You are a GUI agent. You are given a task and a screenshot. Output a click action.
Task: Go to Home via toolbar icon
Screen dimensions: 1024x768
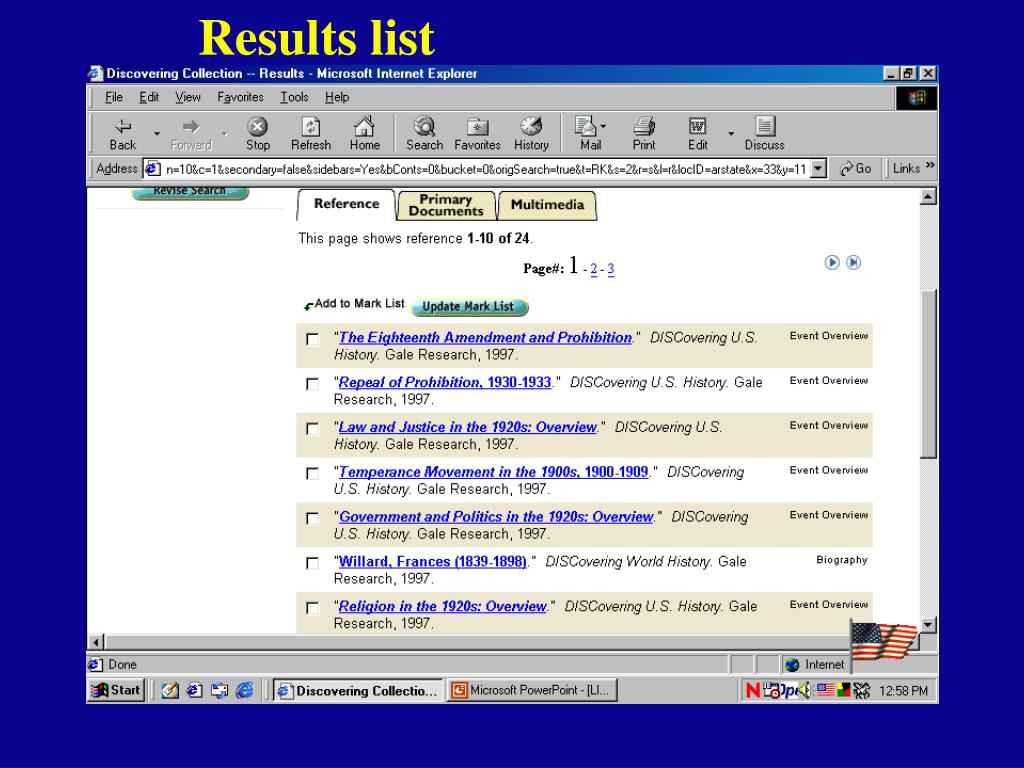pyautogui.click(x=364, y=134)
